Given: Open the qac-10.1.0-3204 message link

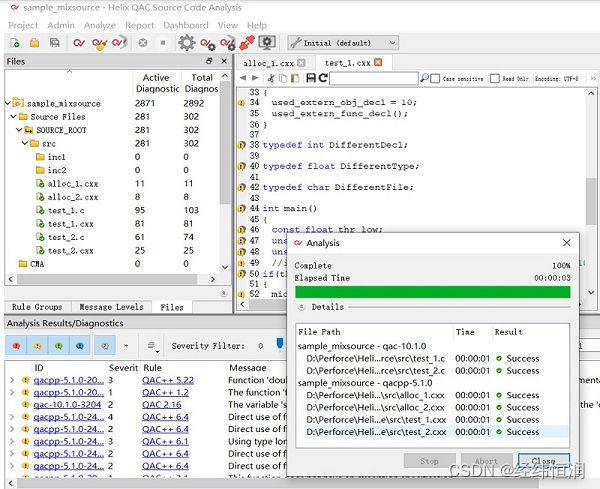Looking at the screenshot, I should coord(67,404).
